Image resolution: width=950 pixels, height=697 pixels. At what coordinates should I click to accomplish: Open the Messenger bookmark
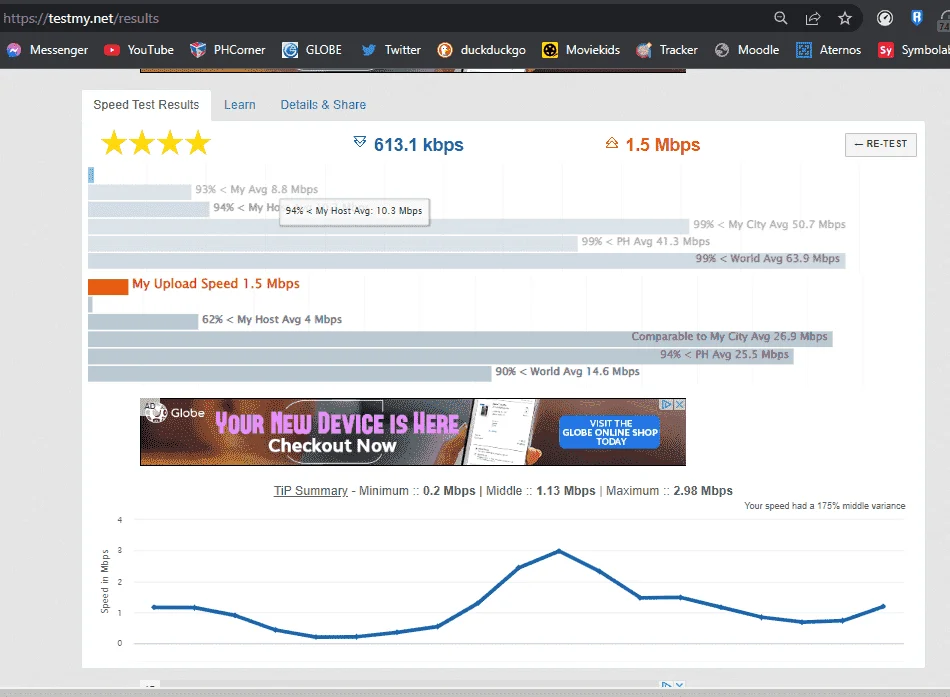point(47,50)
